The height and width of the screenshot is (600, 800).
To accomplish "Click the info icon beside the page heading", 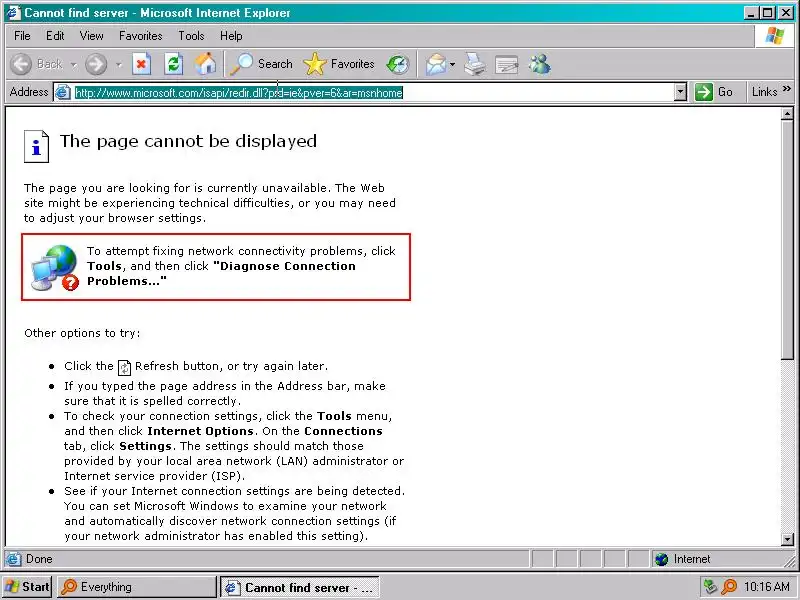I will 36,146.
